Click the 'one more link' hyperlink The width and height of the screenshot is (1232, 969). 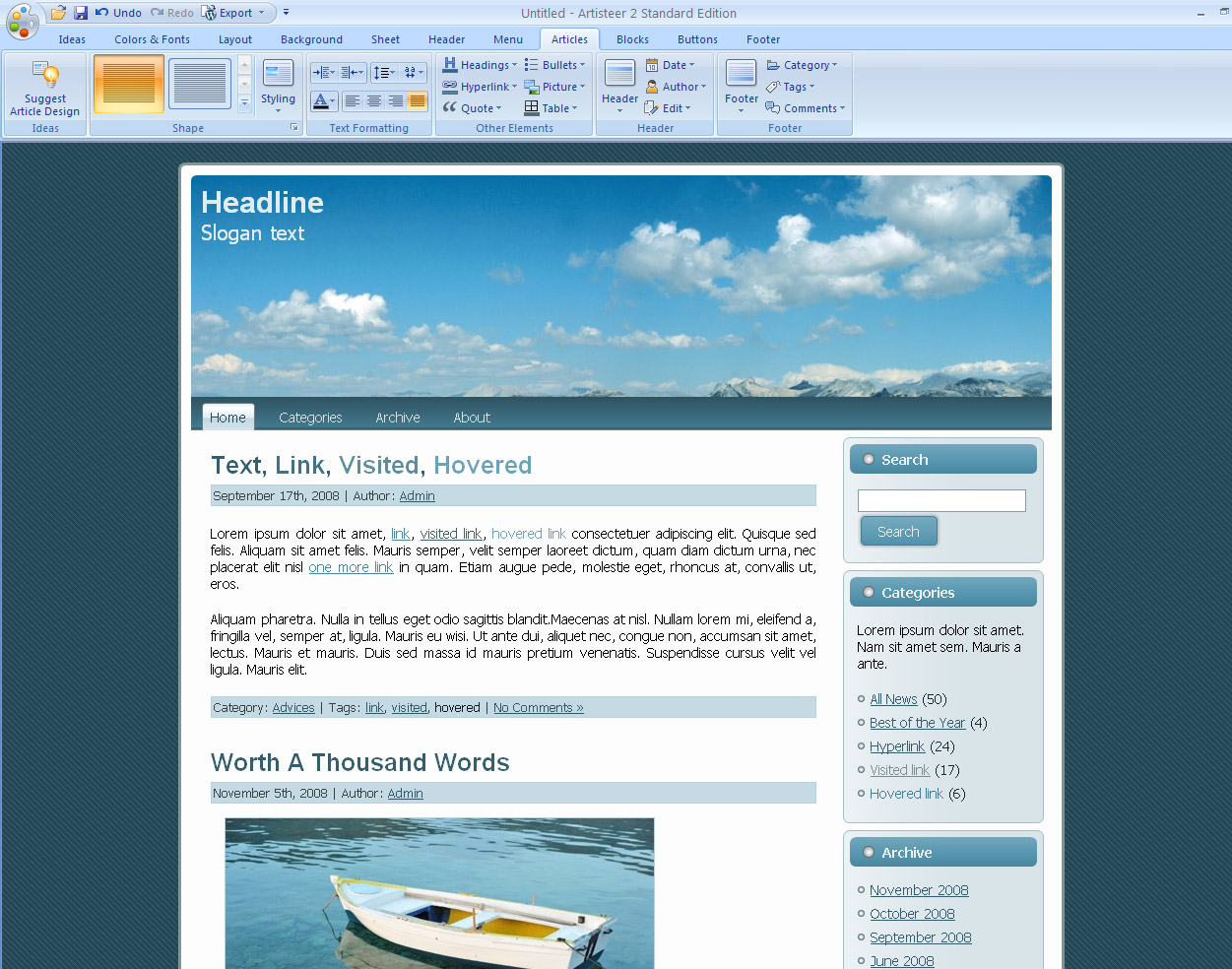(x=351, y=567)
